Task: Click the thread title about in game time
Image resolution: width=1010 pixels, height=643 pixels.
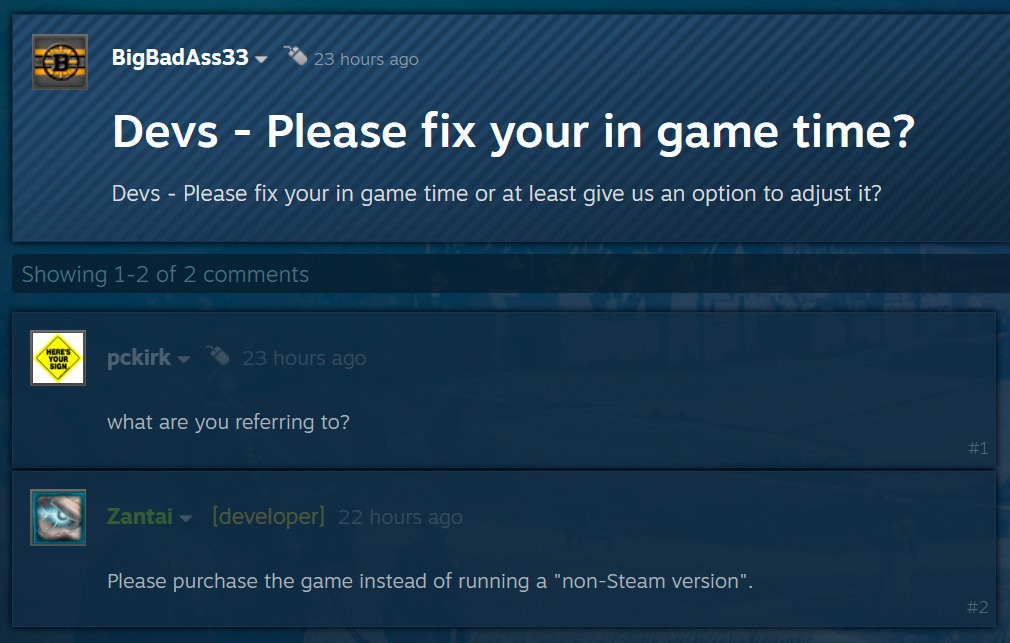Action: tap(513, 131)
